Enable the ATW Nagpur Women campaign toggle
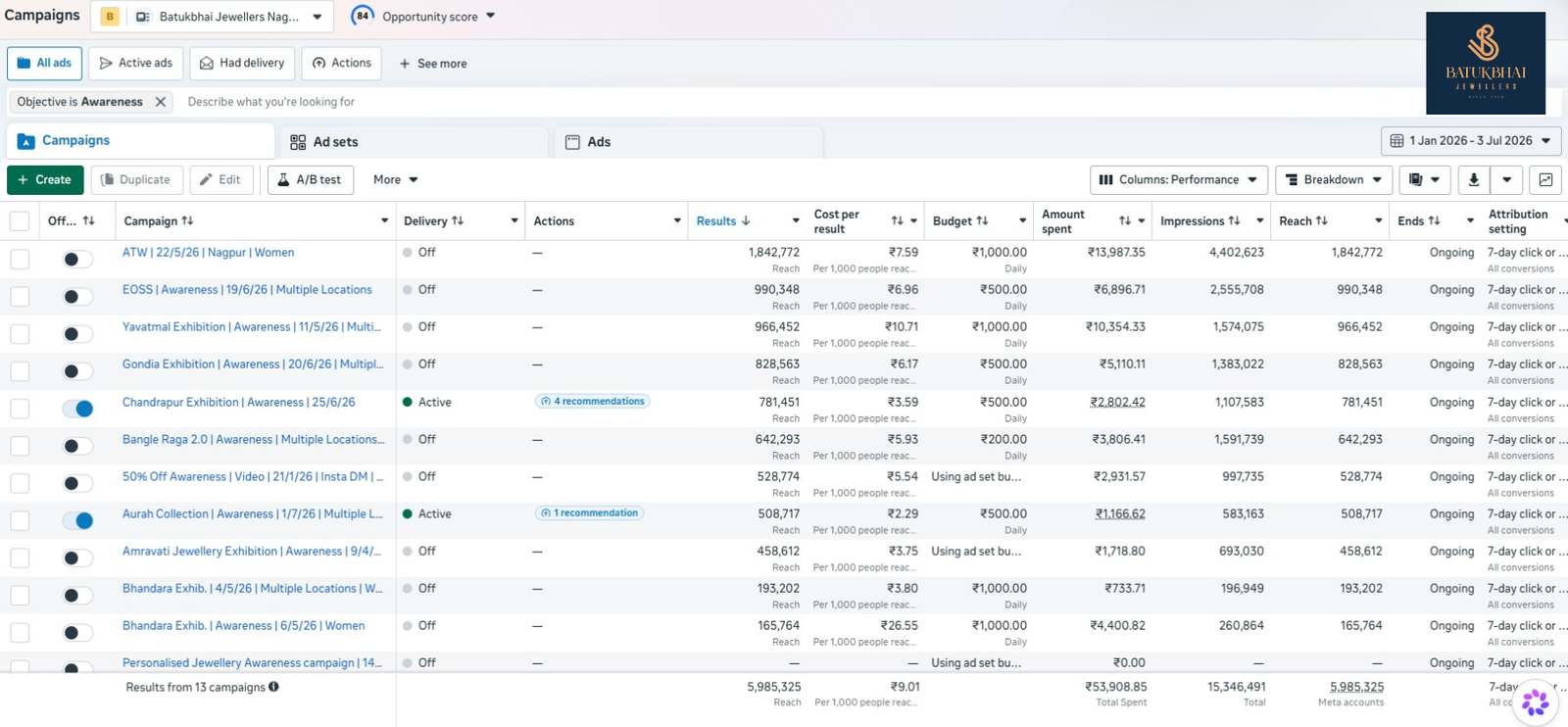1568x727 pixels. [x=77, y=259]
